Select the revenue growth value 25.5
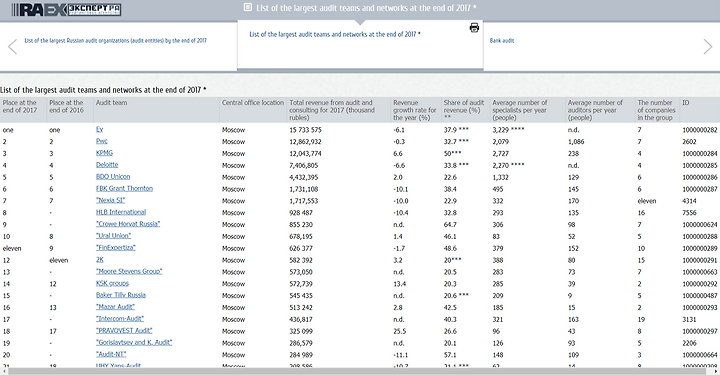 pyautogui.click(x=399, y=331)
